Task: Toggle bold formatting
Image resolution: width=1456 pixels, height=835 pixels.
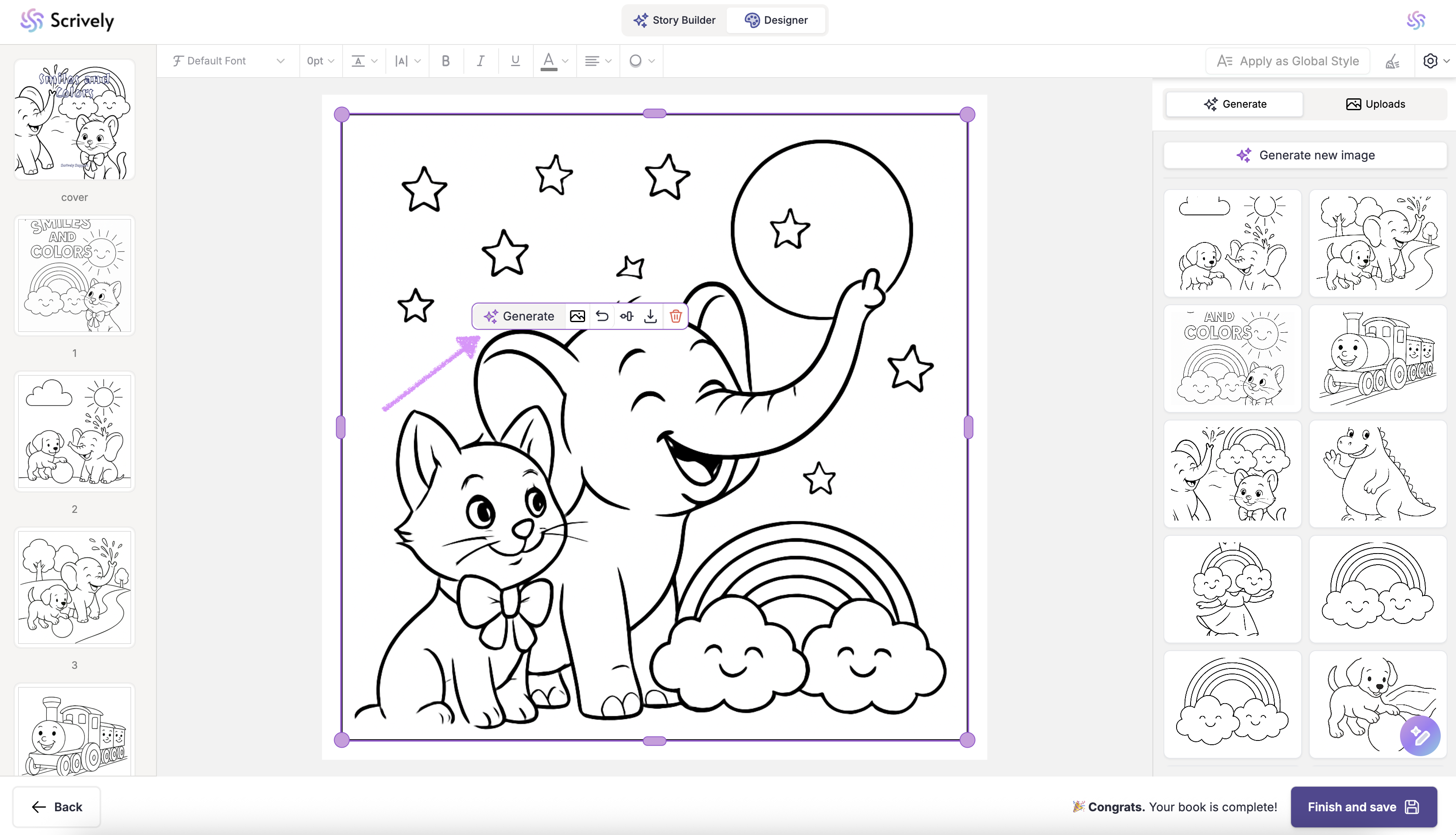Action: click(446, 61)
